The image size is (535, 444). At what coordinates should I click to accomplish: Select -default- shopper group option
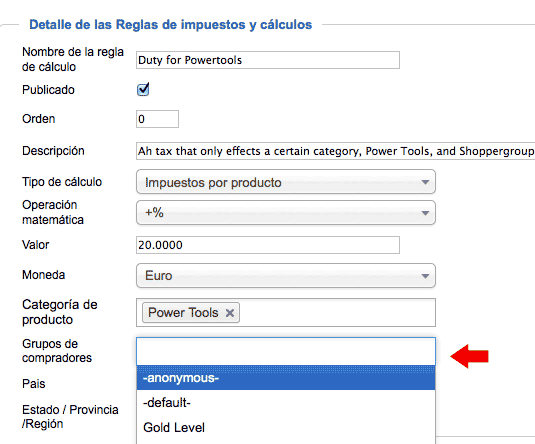pyautogui.click(x=286, y=403)
